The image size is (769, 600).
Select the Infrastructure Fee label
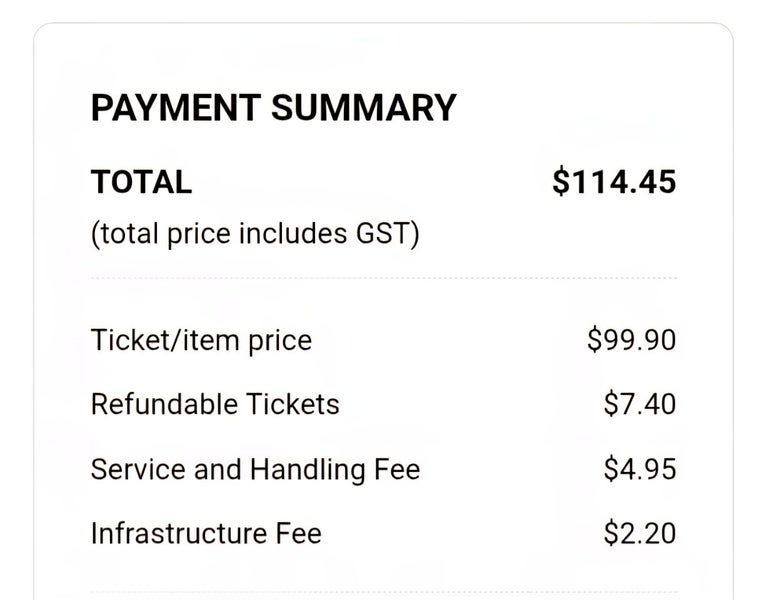click(x=206, y=533)
